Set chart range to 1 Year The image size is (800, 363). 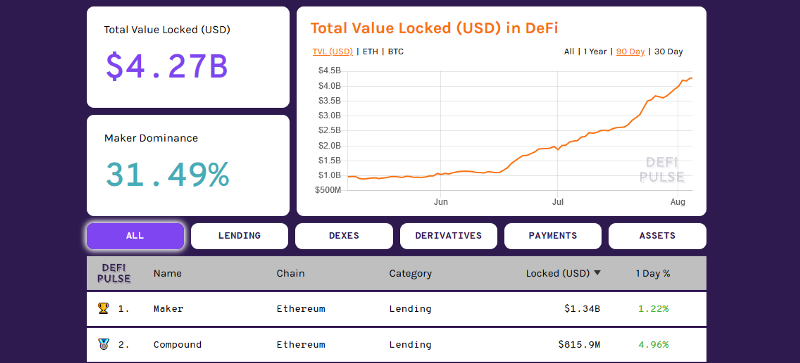[x=595, y=52]
